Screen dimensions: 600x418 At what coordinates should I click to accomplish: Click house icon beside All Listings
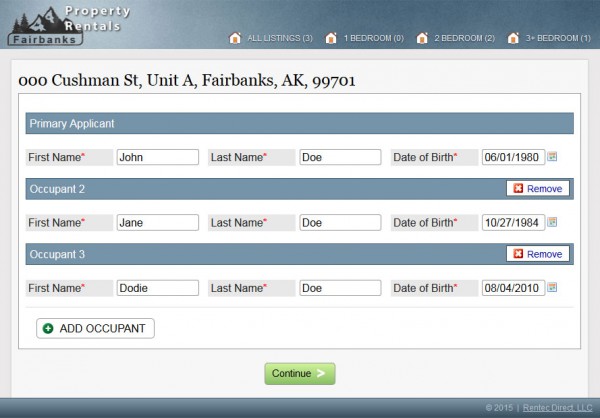pos(235,38)
